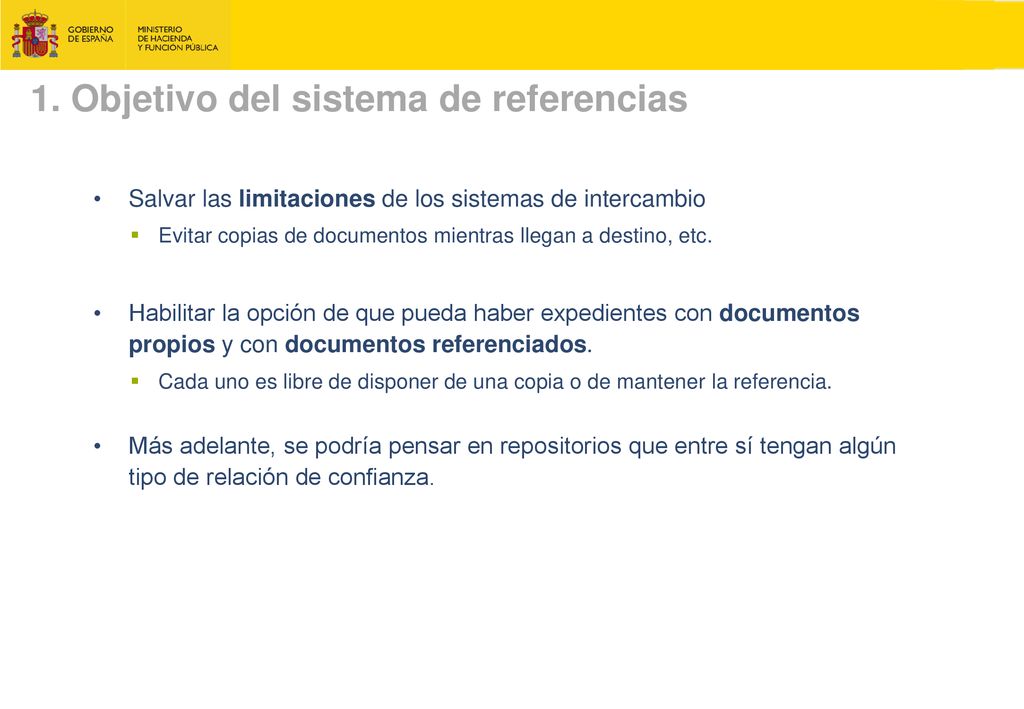Select the slide title "1. Objetivo del sistema de referencias"

tap(359, 99)
